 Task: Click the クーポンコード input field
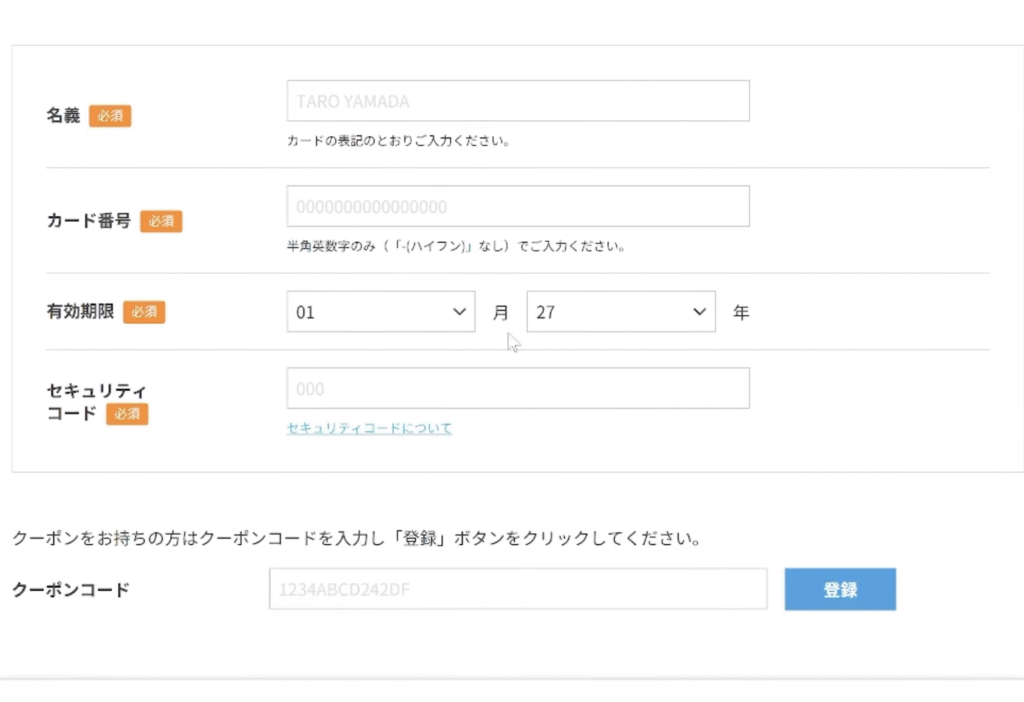pos(518,589)
